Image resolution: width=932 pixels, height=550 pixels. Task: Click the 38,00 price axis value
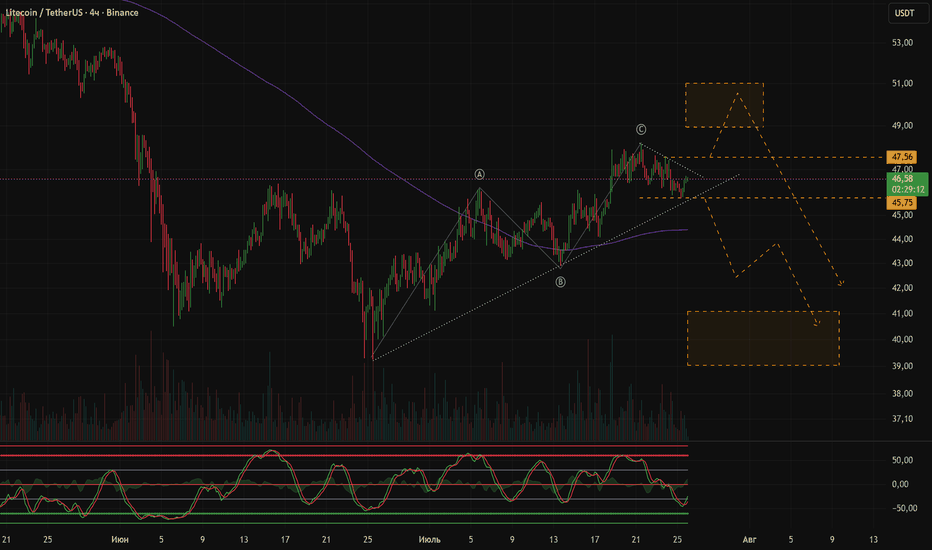pyautogui.click(x=902, y=394)
